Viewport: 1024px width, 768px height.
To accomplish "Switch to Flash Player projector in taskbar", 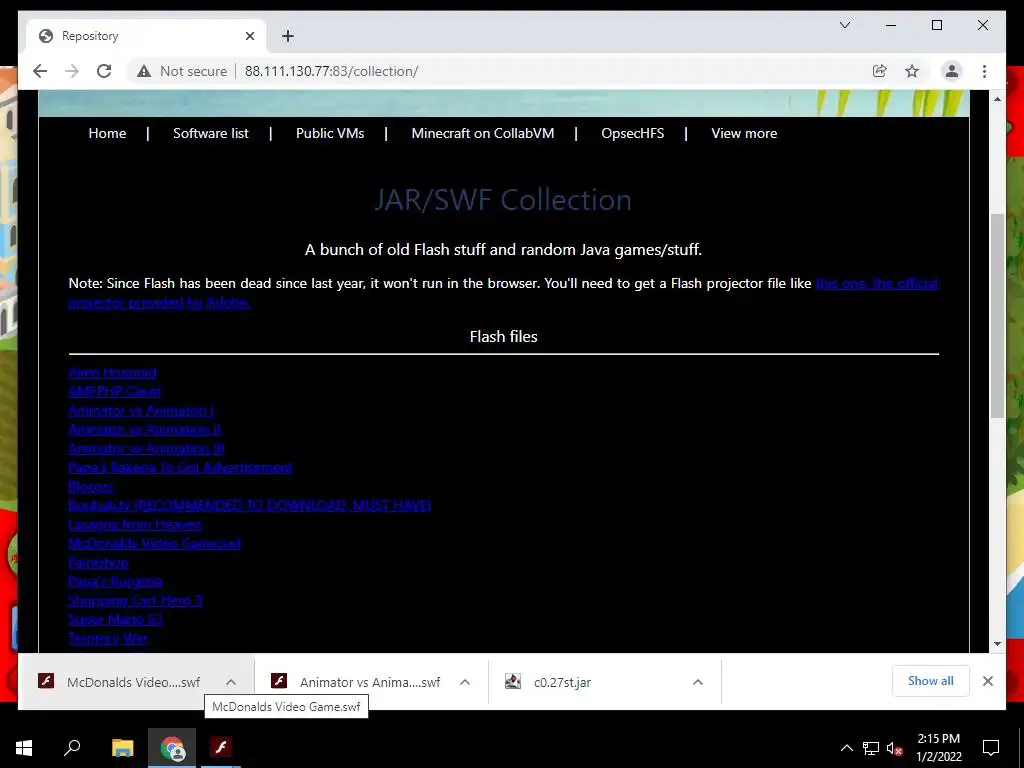I will (221, 748).
